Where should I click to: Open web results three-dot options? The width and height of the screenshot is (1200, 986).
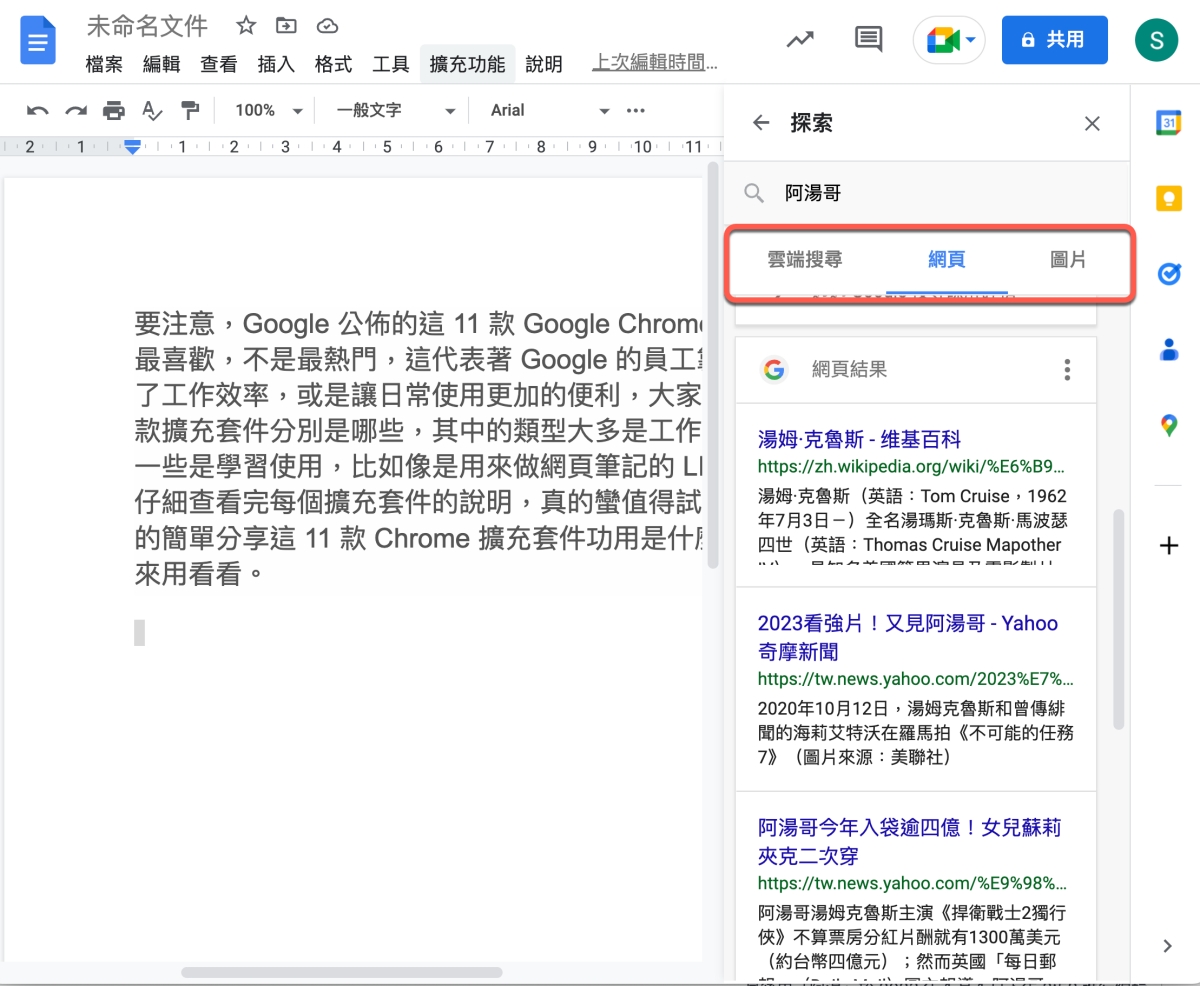1067,370
